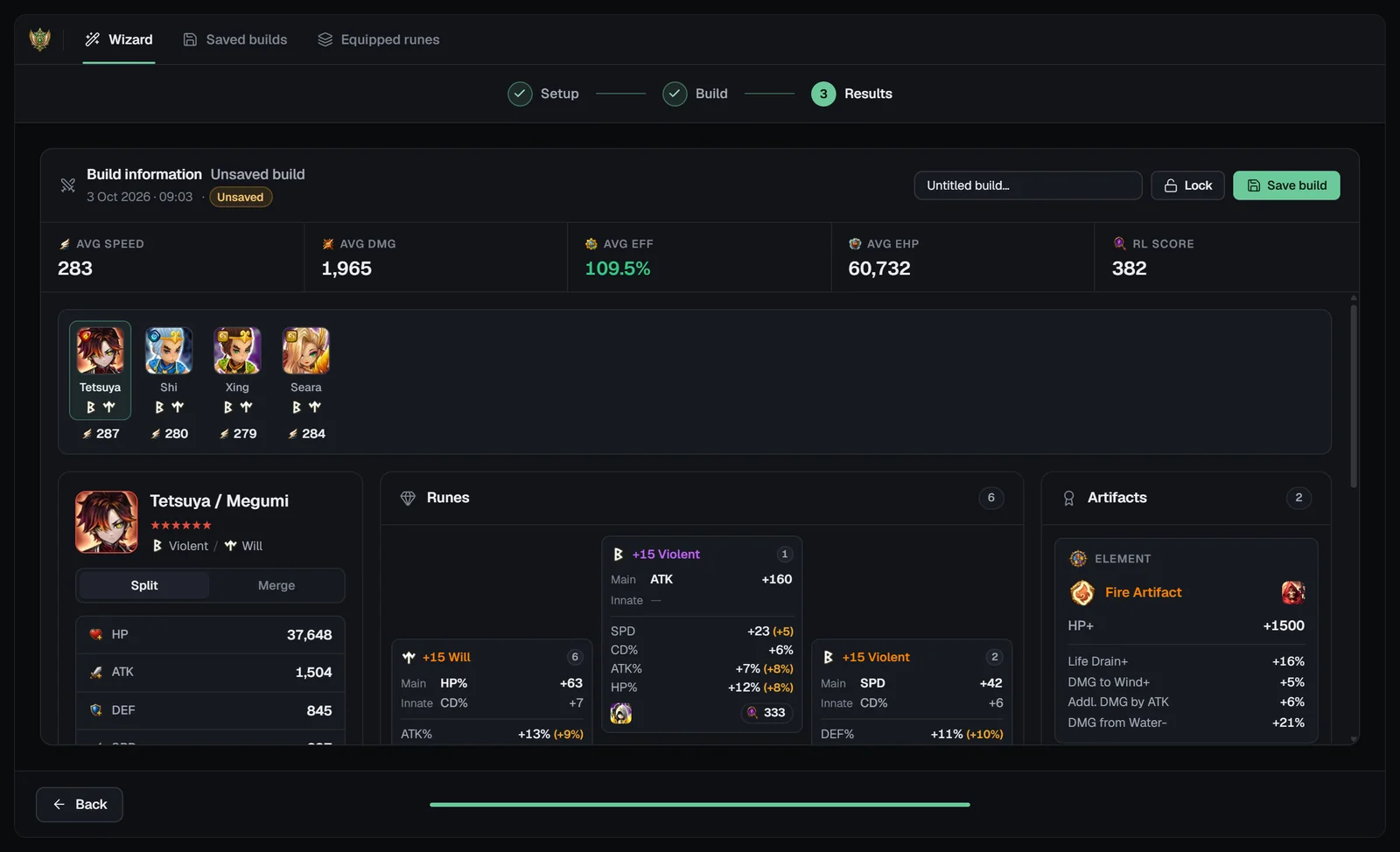Switch stats view to Merge
The image size is (1400, 852).
[276, 585]
